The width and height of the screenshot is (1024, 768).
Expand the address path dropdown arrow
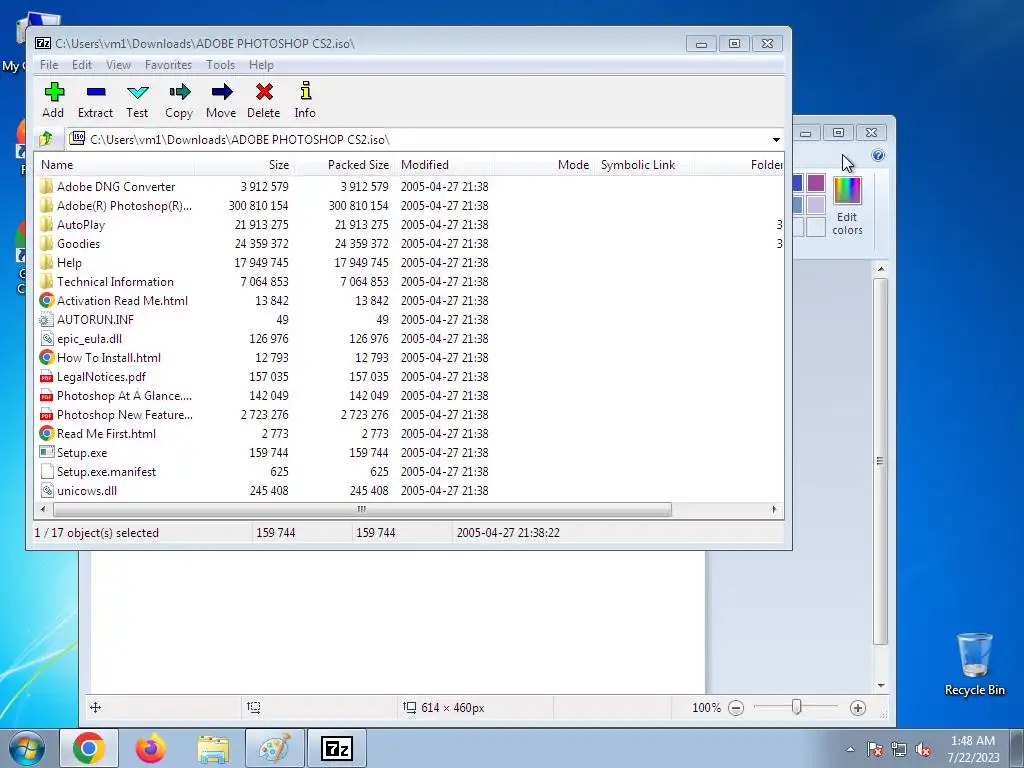pos(776,140)
